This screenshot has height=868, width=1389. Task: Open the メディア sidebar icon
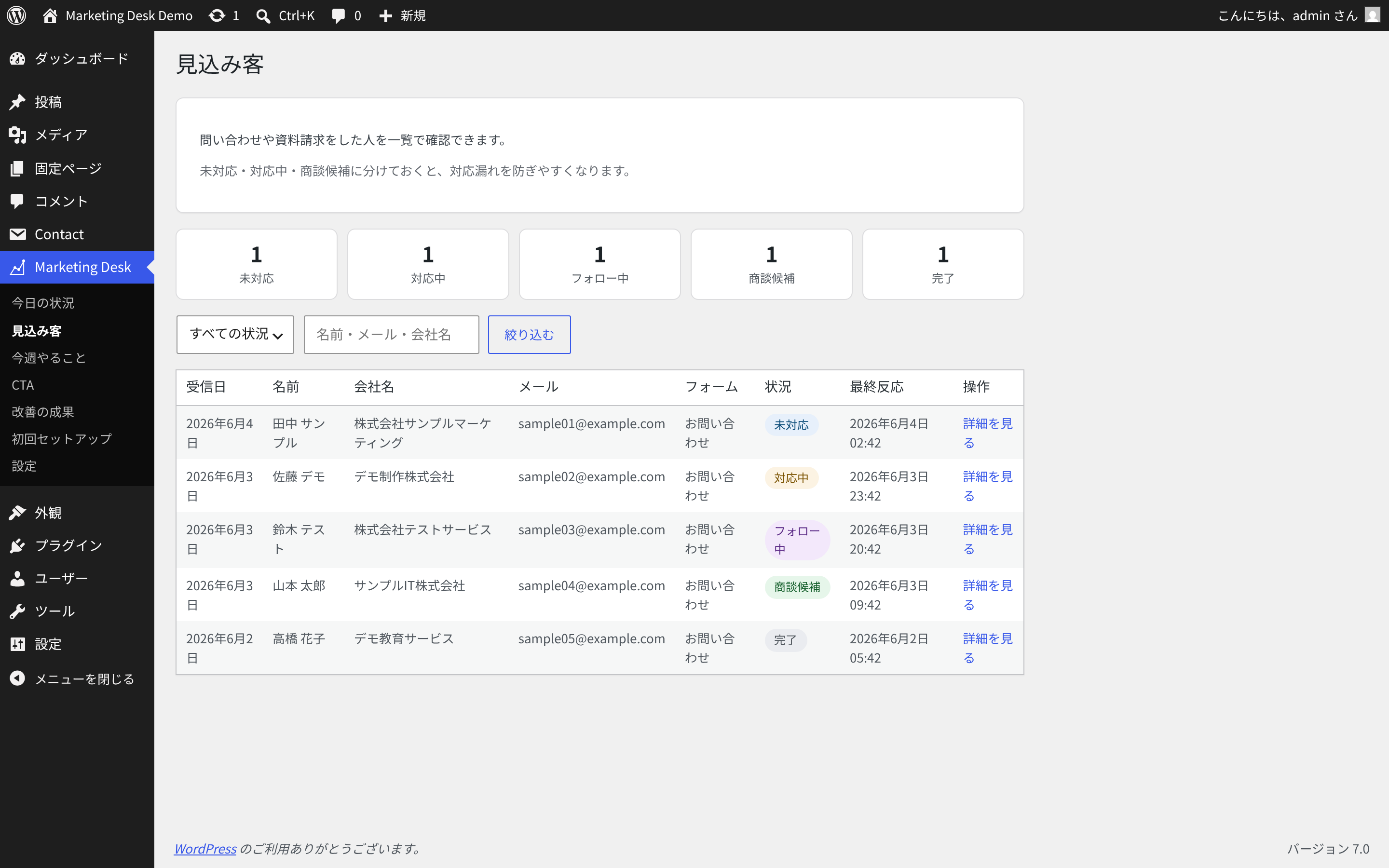pos(17,135)
